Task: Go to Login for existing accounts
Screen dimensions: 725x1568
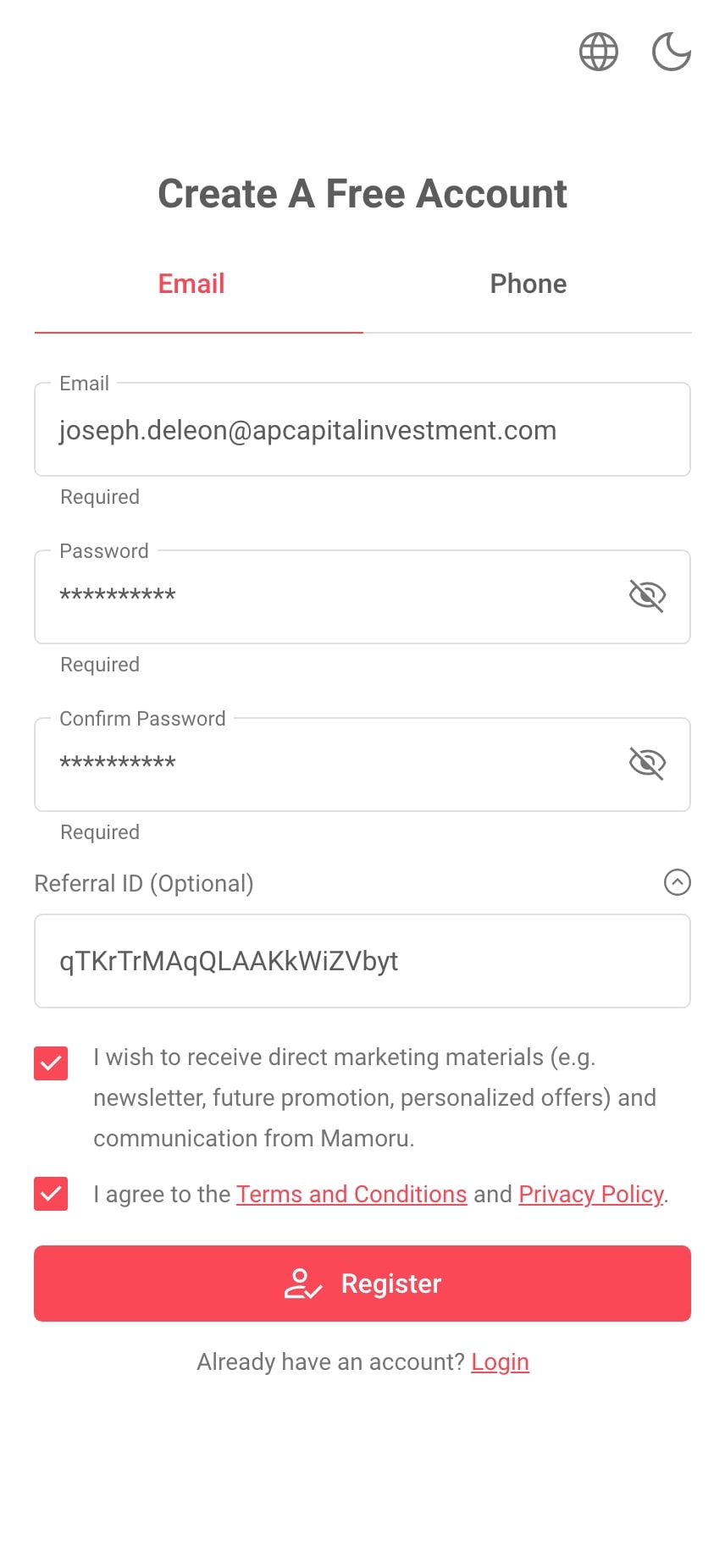Action: tap(500, 1361)
